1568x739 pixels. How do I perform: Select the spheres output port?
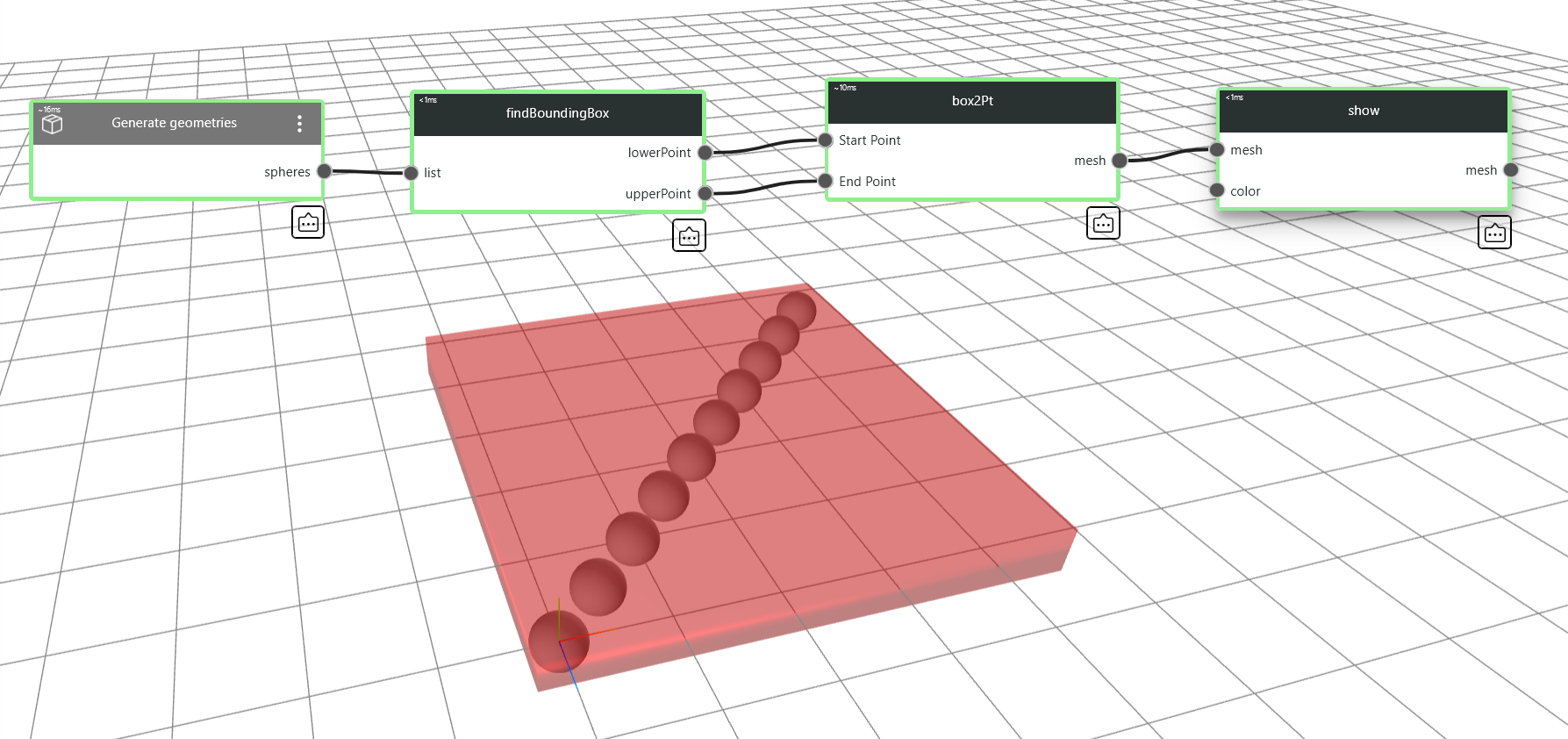tap(324, 171)
